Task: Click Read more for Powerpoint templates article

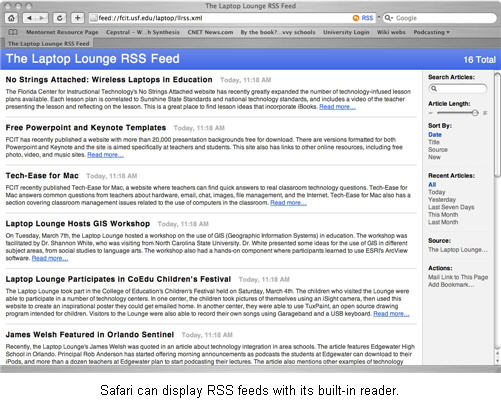Action: [x=105, y=155]
